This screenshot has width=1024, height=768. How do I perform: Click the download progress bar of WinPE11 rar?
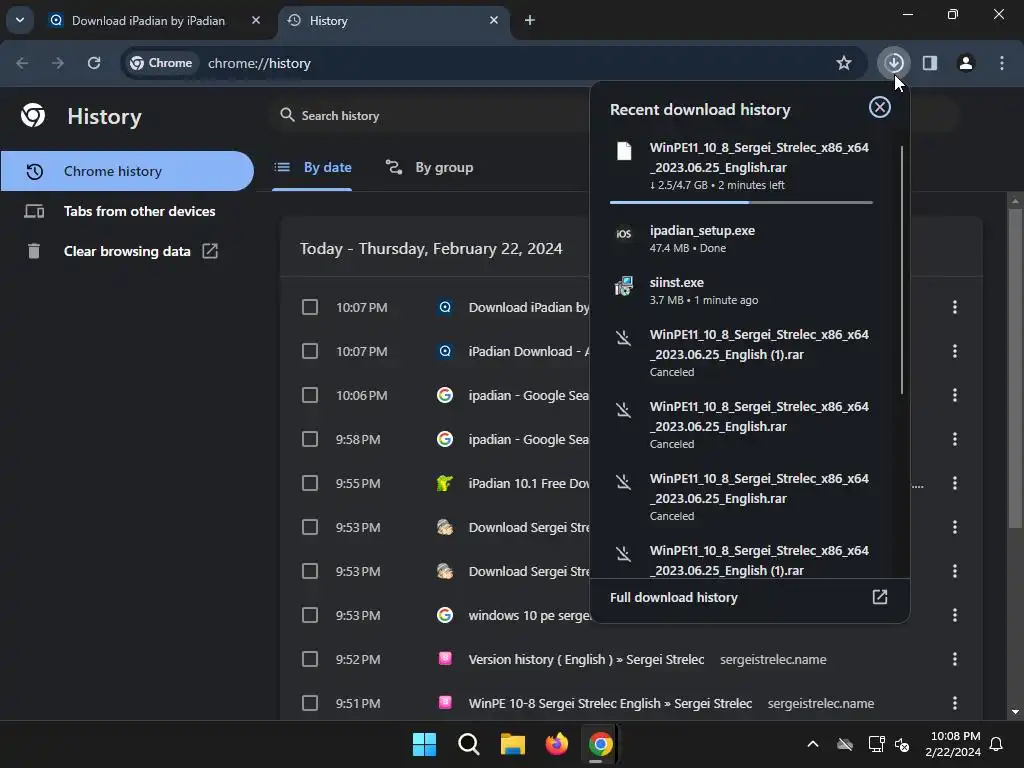tap(741, 202)
